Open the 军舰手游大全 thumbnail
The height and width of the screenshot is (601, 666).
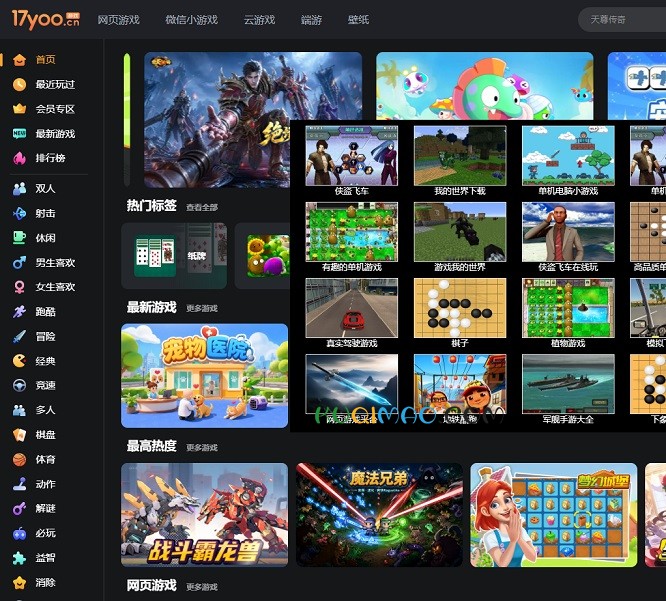pos(568,384)
